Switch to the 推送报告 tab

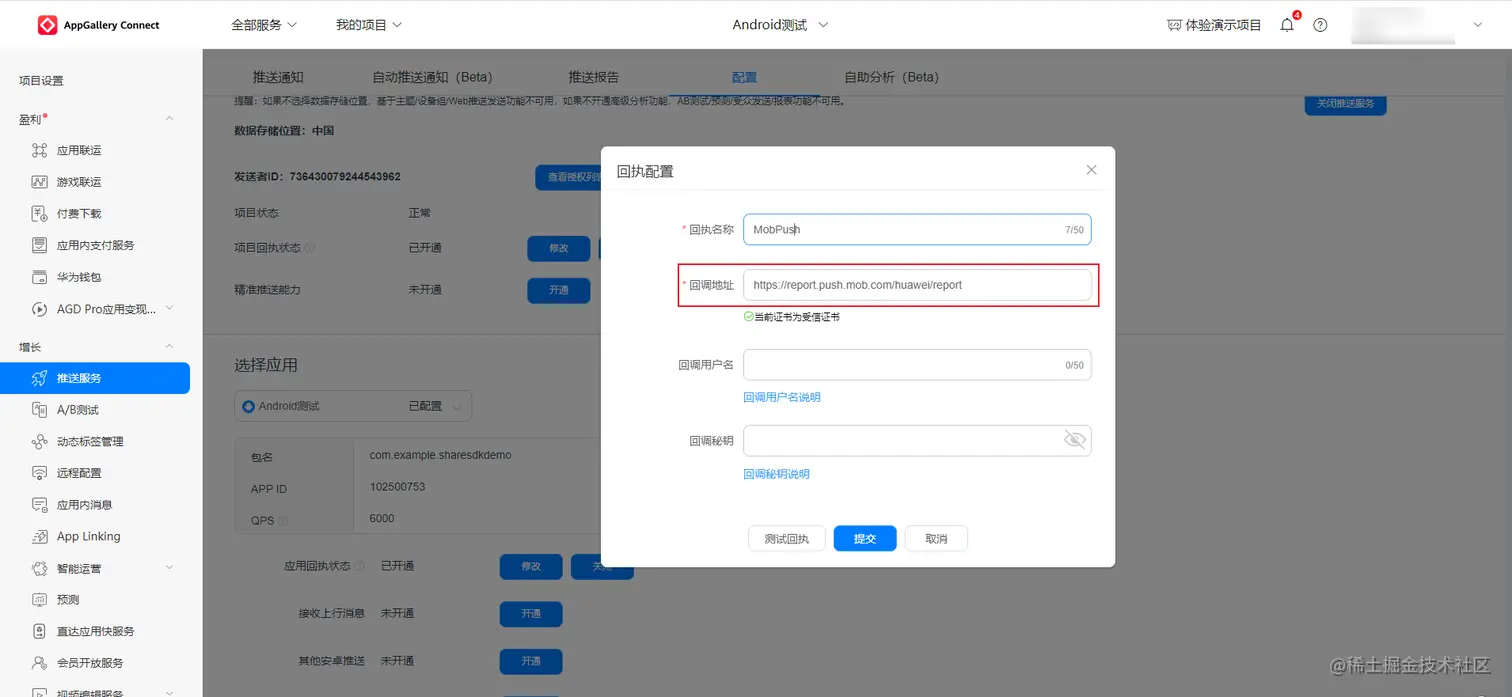point(594,77)
